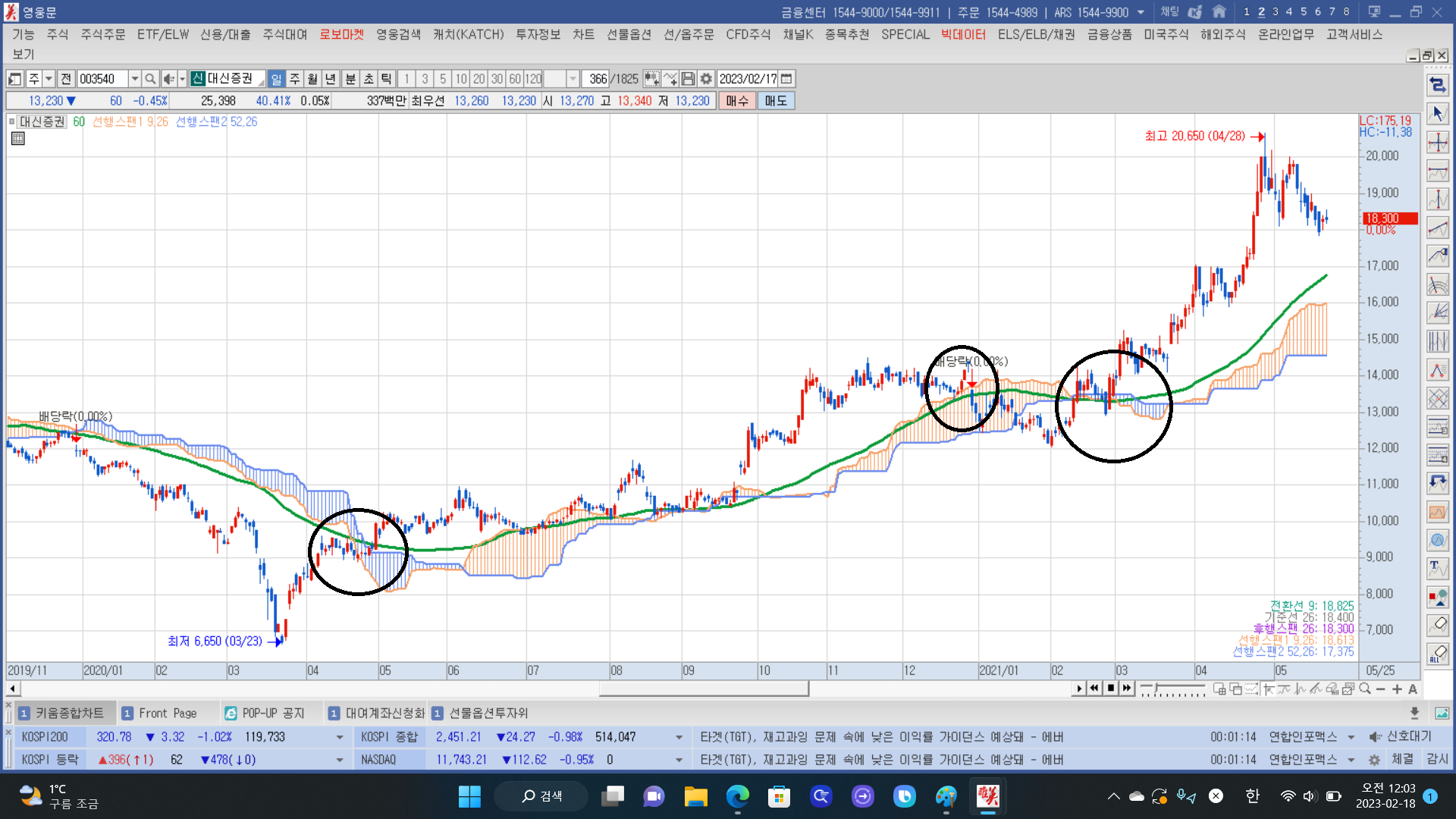The image size is (1456, 819).
Task: Click the chart zoom magnifier icon
Action: (1365, 689)
